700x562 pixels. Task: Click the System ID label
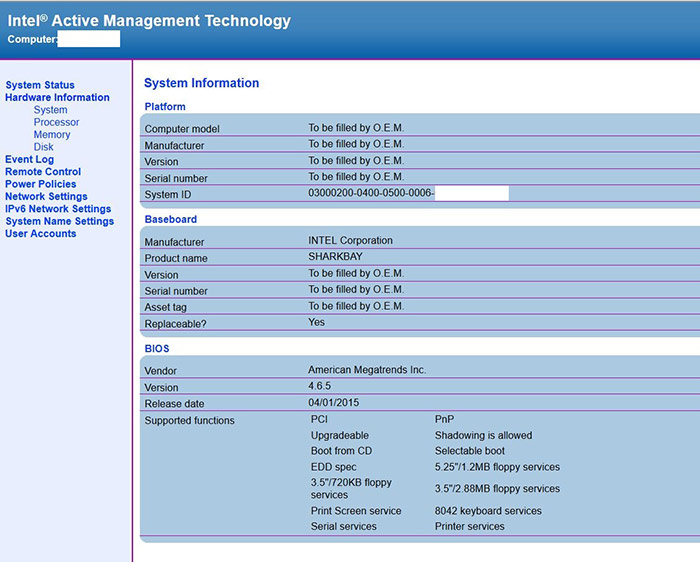pos(167,195)
